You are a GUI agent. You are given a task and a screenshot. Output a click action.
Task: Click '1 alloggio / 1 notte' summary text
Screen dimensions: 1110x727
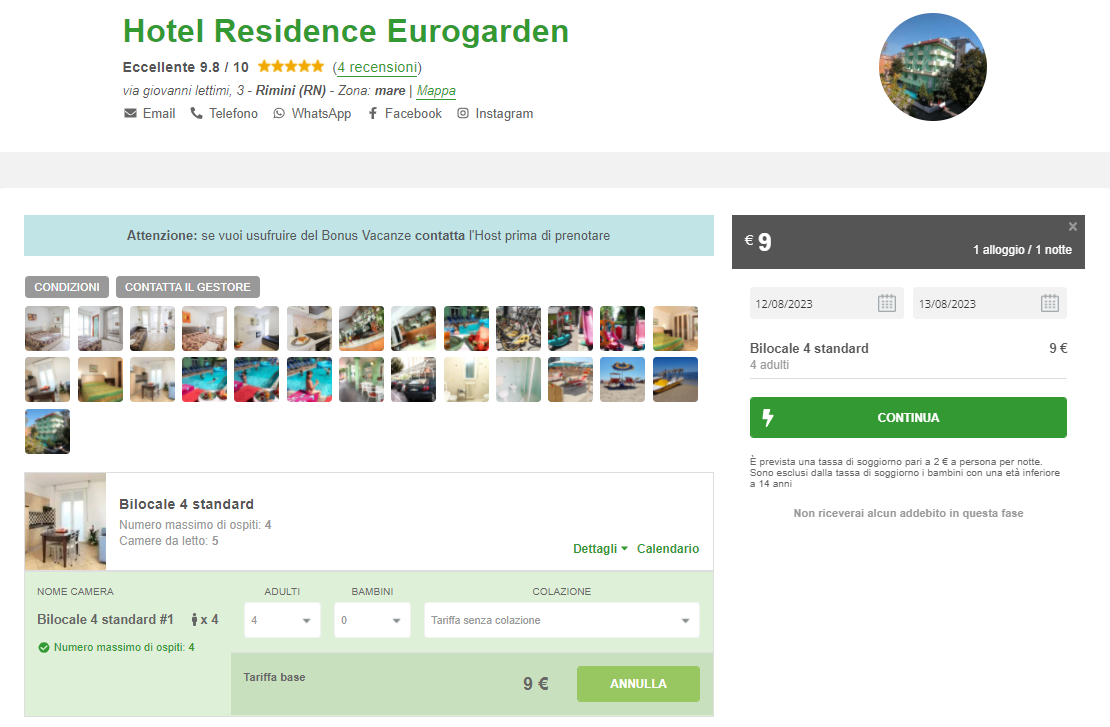pos(1022,249)
